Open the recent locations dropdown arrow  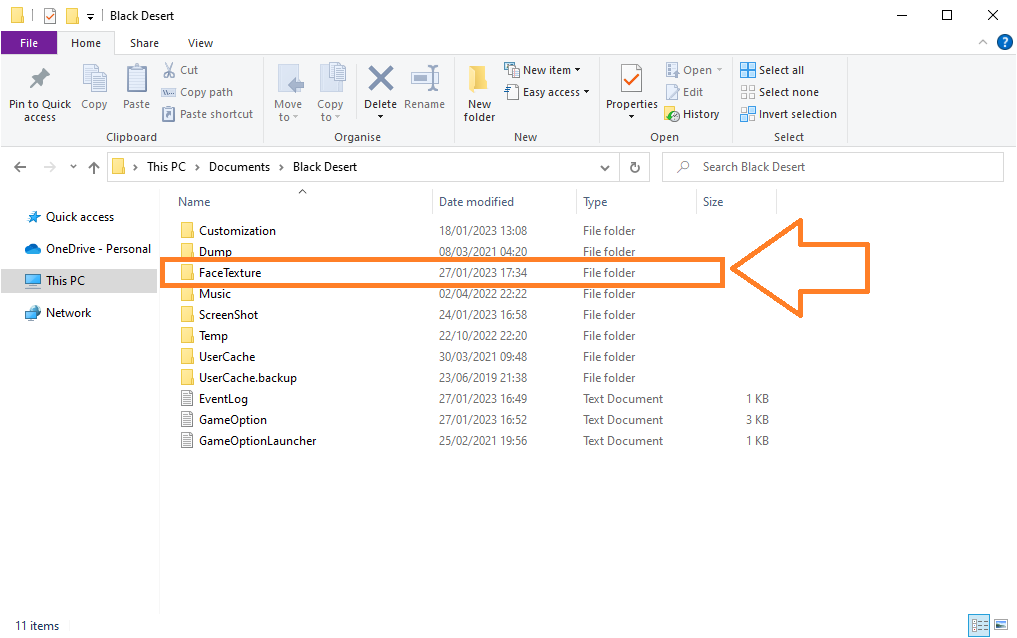pyautogui.click(x=73, y=167)
